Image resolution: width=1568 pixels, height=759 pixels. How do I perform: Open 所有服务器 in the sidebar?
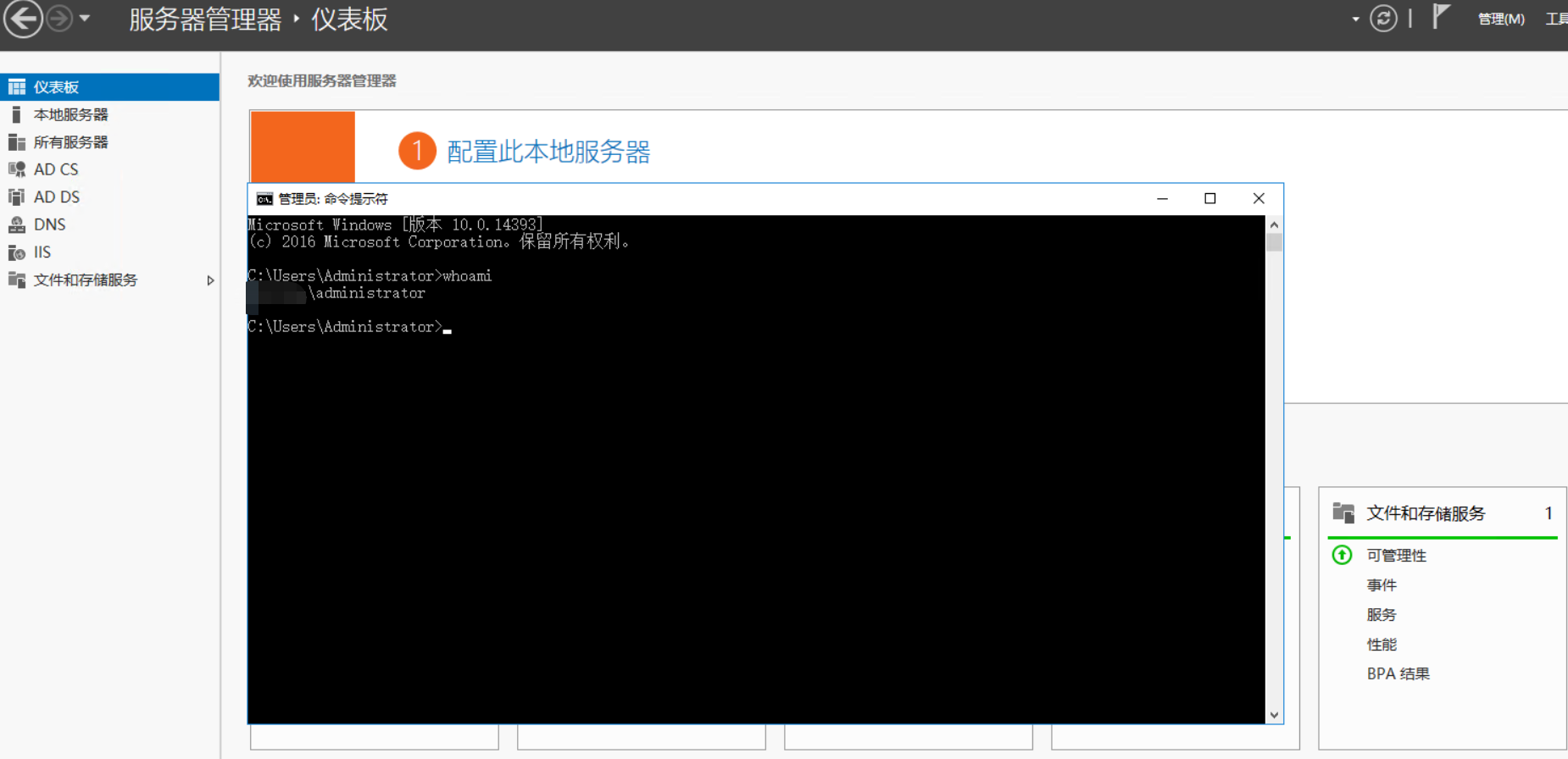(70, 142)
